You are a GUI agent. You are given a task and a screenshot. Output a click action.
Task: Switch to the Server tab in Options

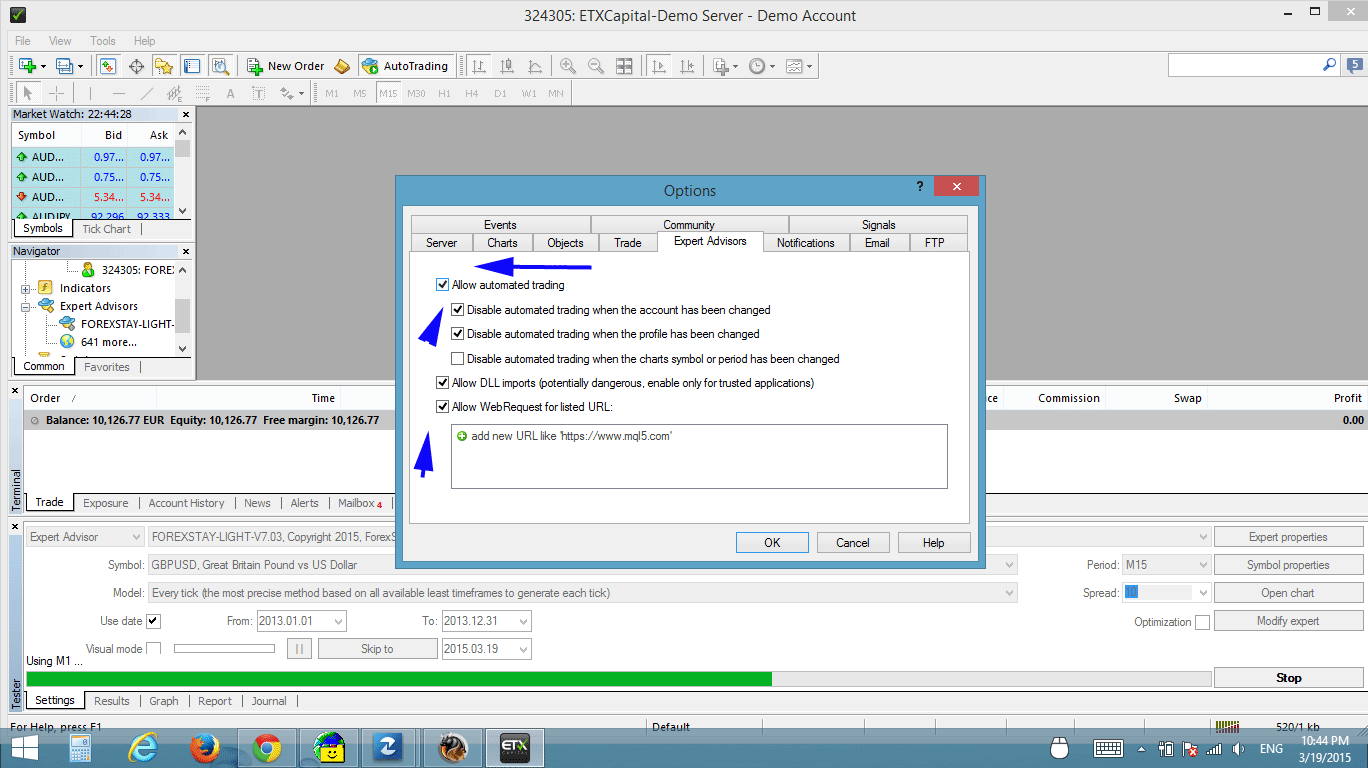coord(441,242)
